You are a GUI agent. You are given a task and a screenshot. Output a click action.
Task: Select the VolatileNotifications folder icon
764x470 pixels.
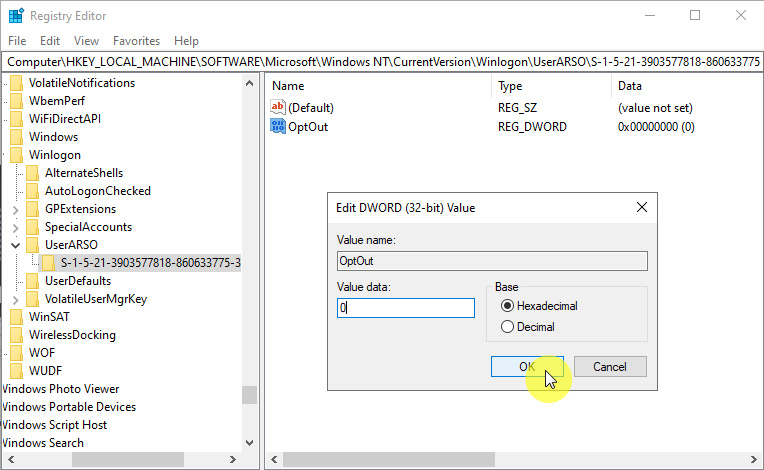pyautogui.click(x=17, y=83)
